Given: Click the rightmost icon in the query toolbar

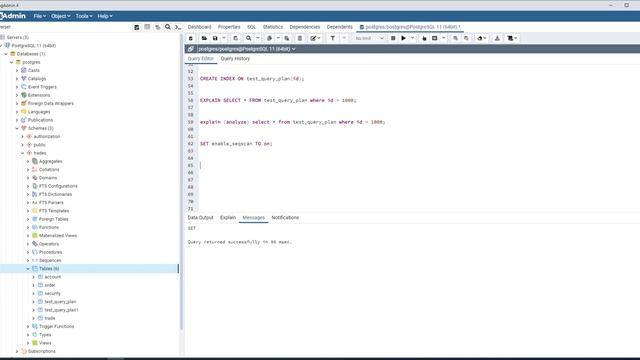Looking at the screenshot, I should (x=512, y=38).
